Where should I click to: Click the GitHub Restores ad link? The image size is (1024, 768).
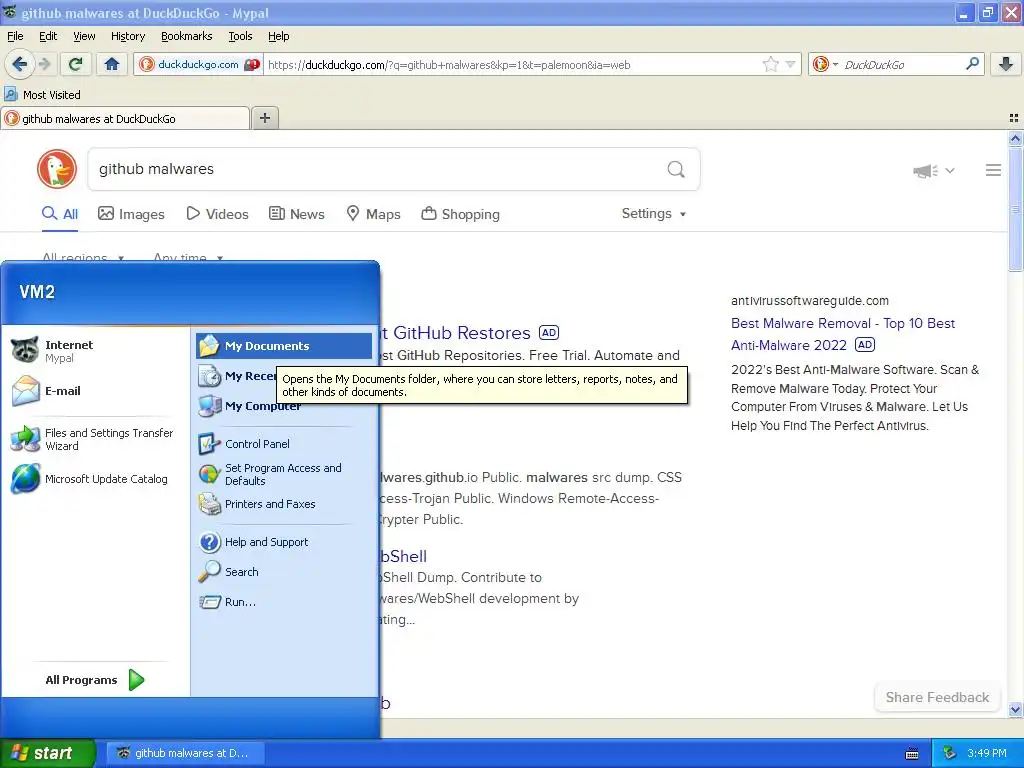[456, 332]
